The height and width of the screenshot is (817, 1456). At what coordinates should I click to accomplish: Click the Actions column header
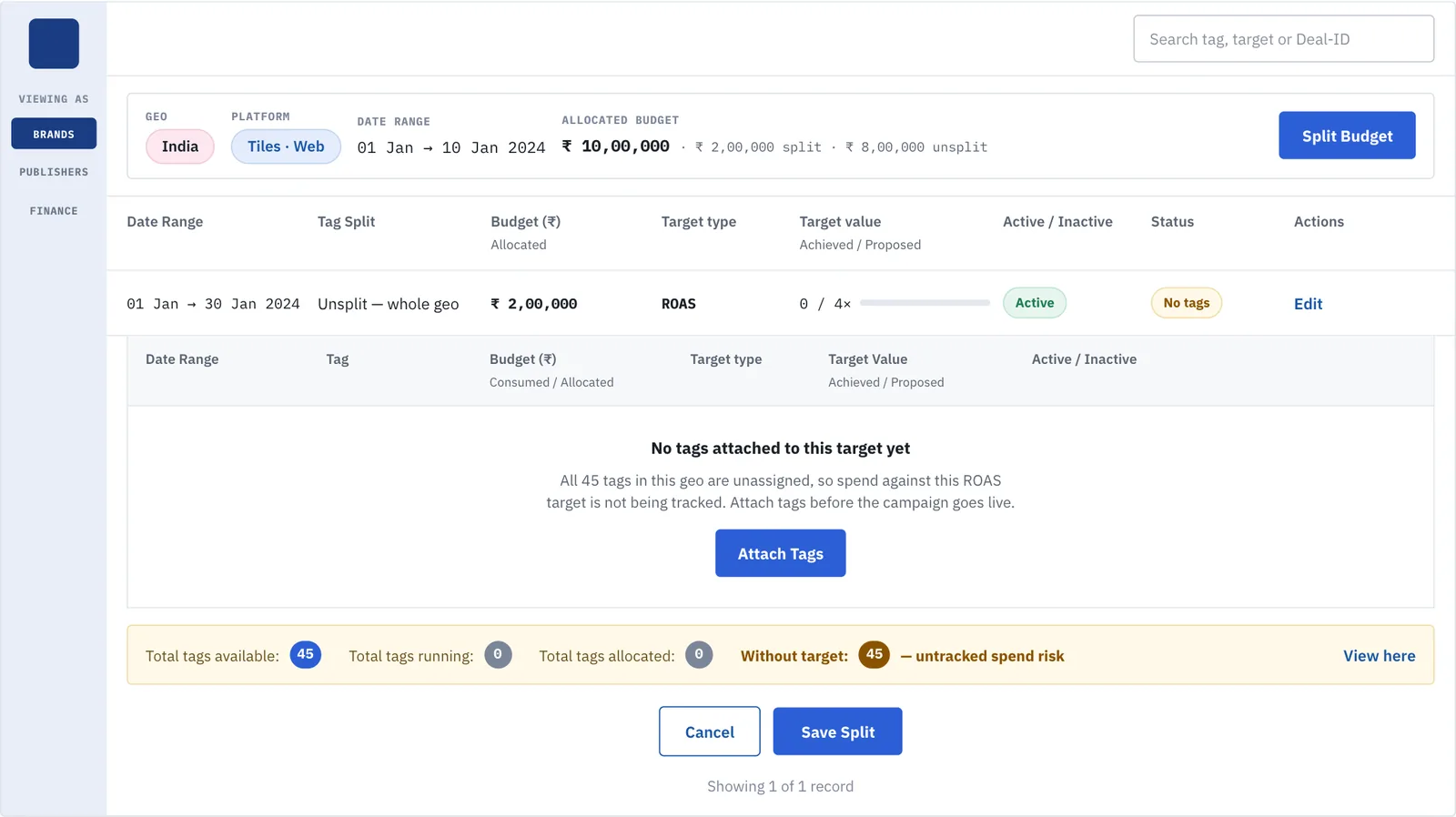(1319, 222)
